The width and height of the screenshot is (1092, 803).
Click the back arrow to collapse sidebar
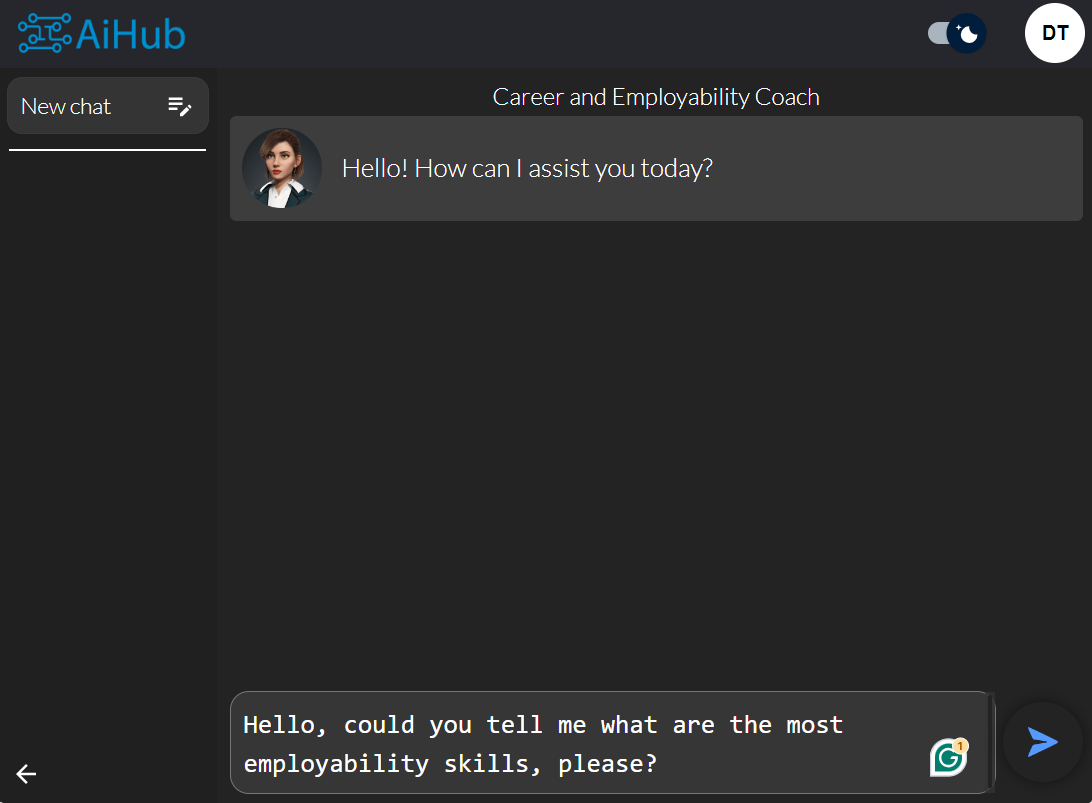[25, 773]
